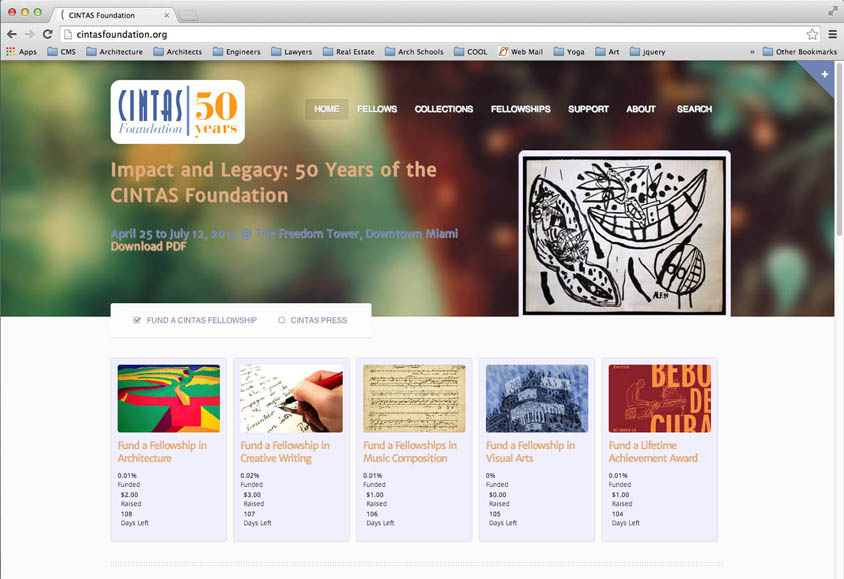Screen dimensions: 844x579
Task: Open the ABOUT menu item
Action: pos(641,109)
